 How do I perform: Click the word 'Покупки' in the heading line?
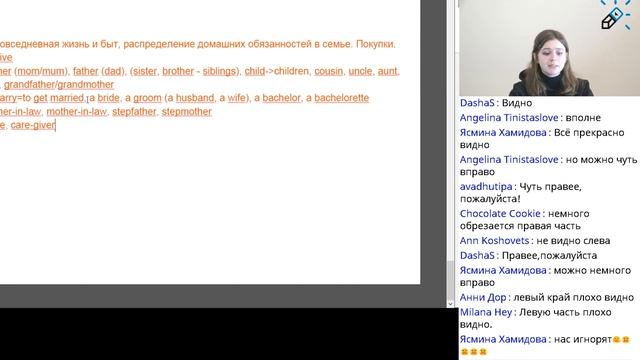(x=375, y=44)
